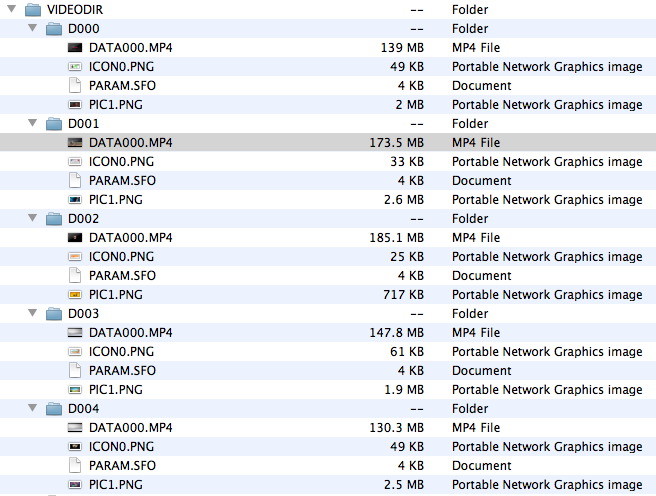Select PIC1.PNG file name in D003

pyautogui.click(x=115, y=389)
